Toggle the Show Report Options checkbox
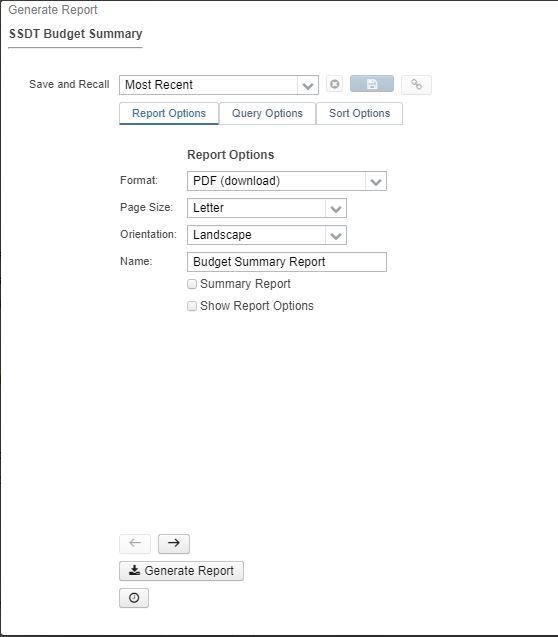558x637 pixels. [192, 306]
